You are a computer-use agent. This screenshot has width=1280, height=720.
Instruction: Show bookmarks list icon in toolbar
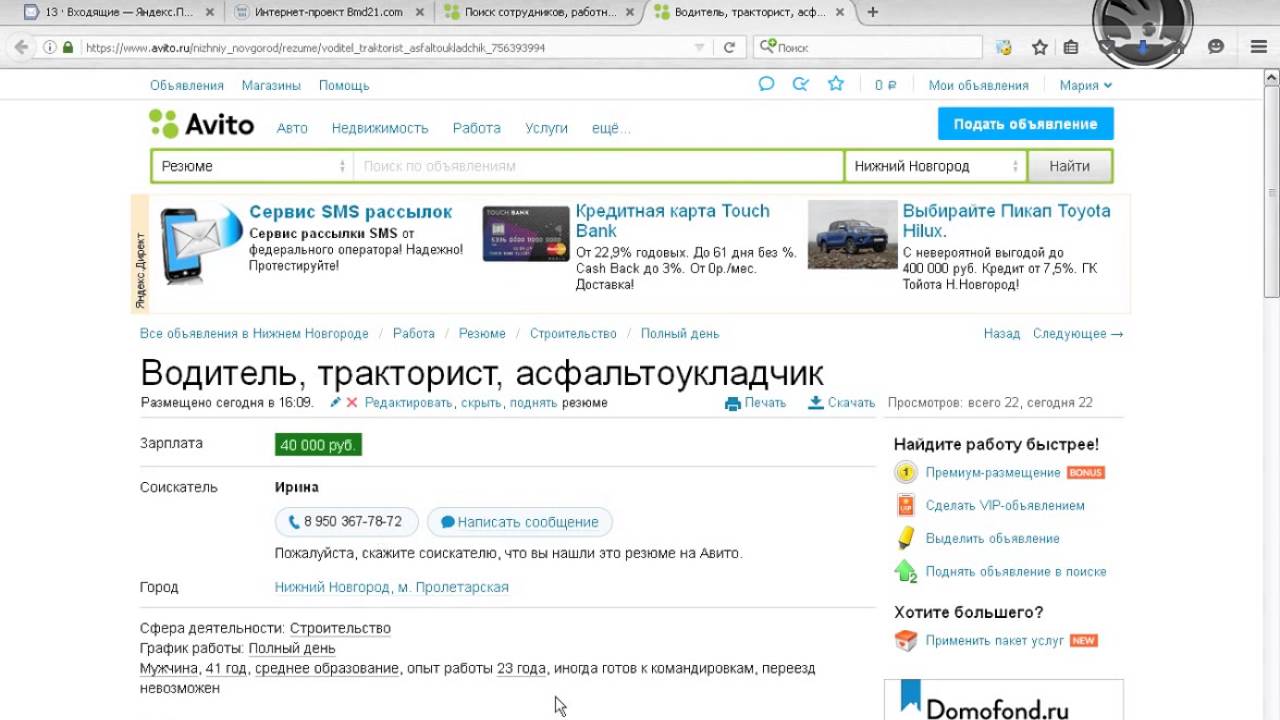click(1071, 47)
